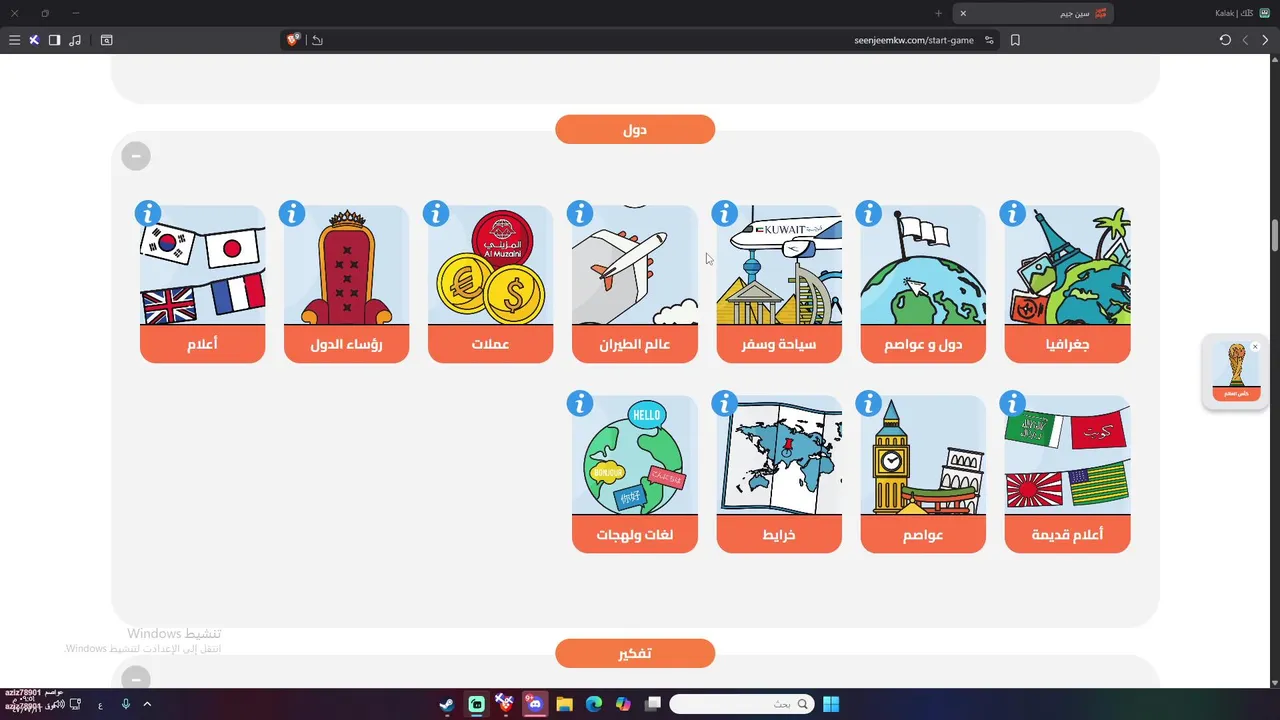Collapse the تفكير section with minus button
Viewport: 1280px width, 720px height.
pos(136,679)
